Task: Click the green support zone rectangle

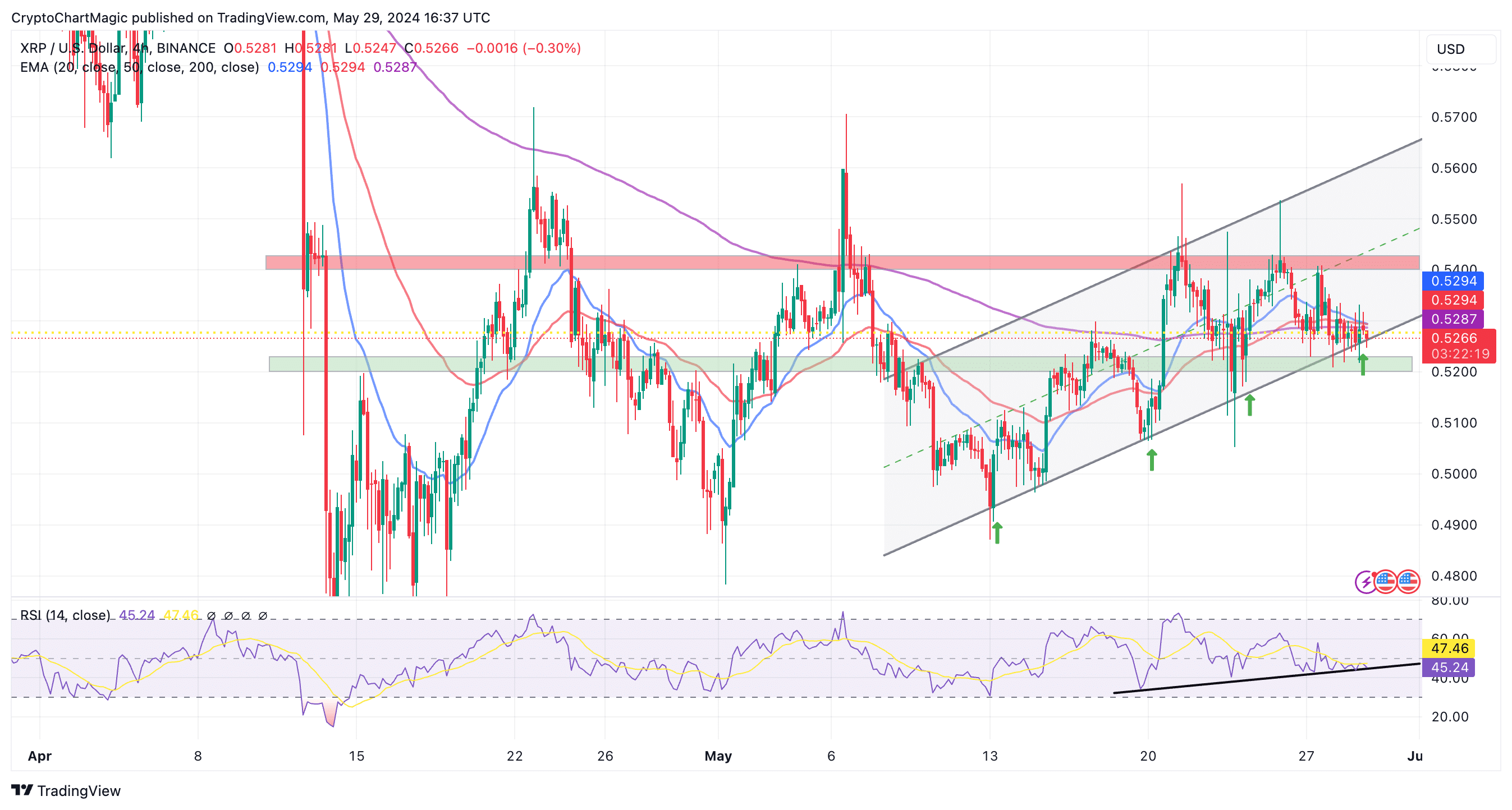Action: tap(841, 363)
